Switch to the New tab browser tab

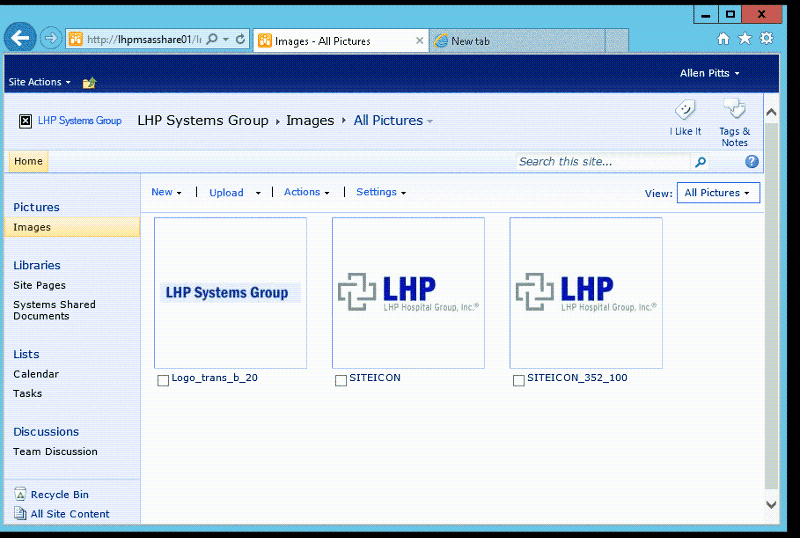pos(517,41)
